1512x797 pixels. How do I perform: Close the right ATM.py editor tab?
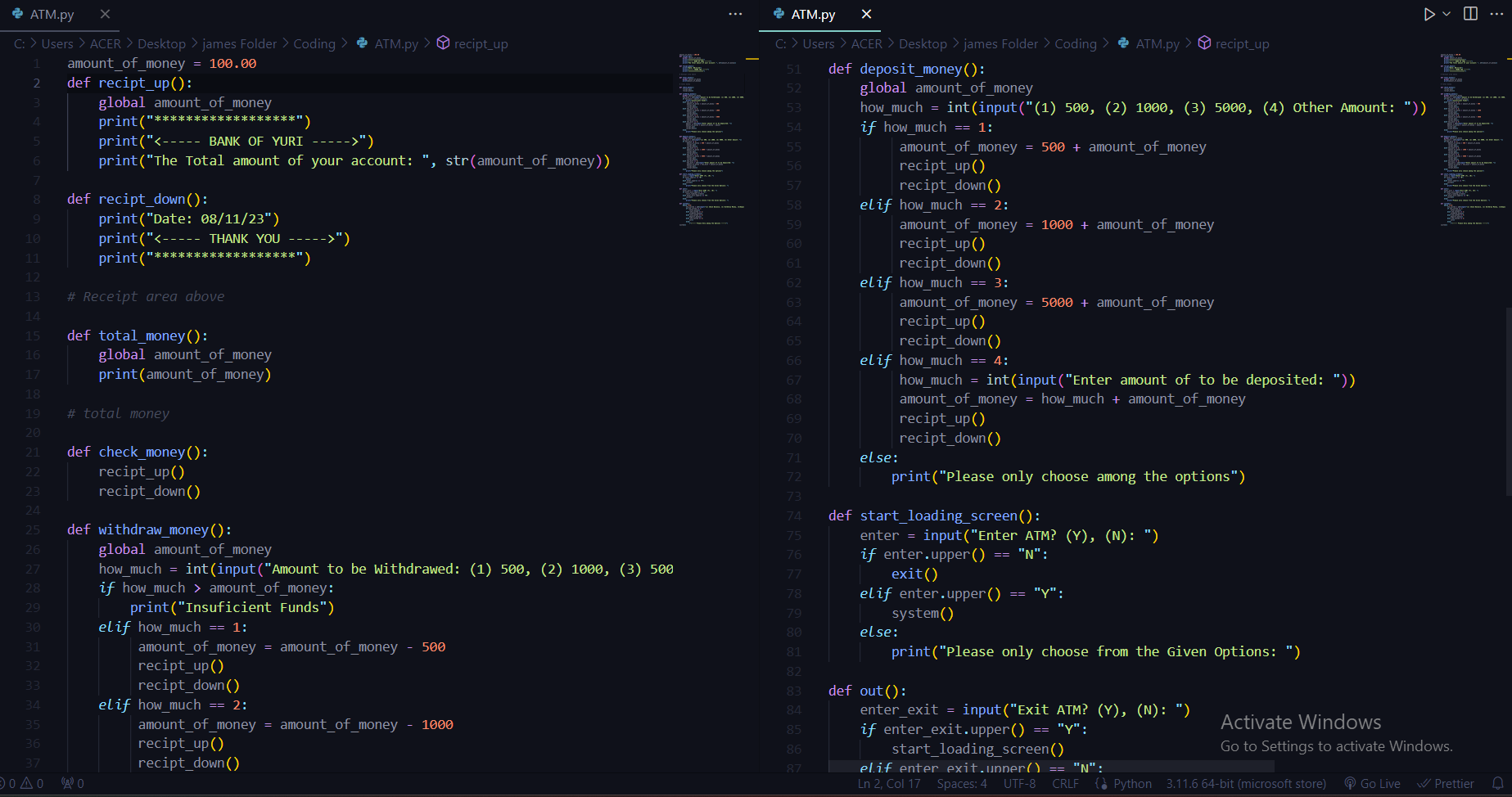(x=866, y=14)
